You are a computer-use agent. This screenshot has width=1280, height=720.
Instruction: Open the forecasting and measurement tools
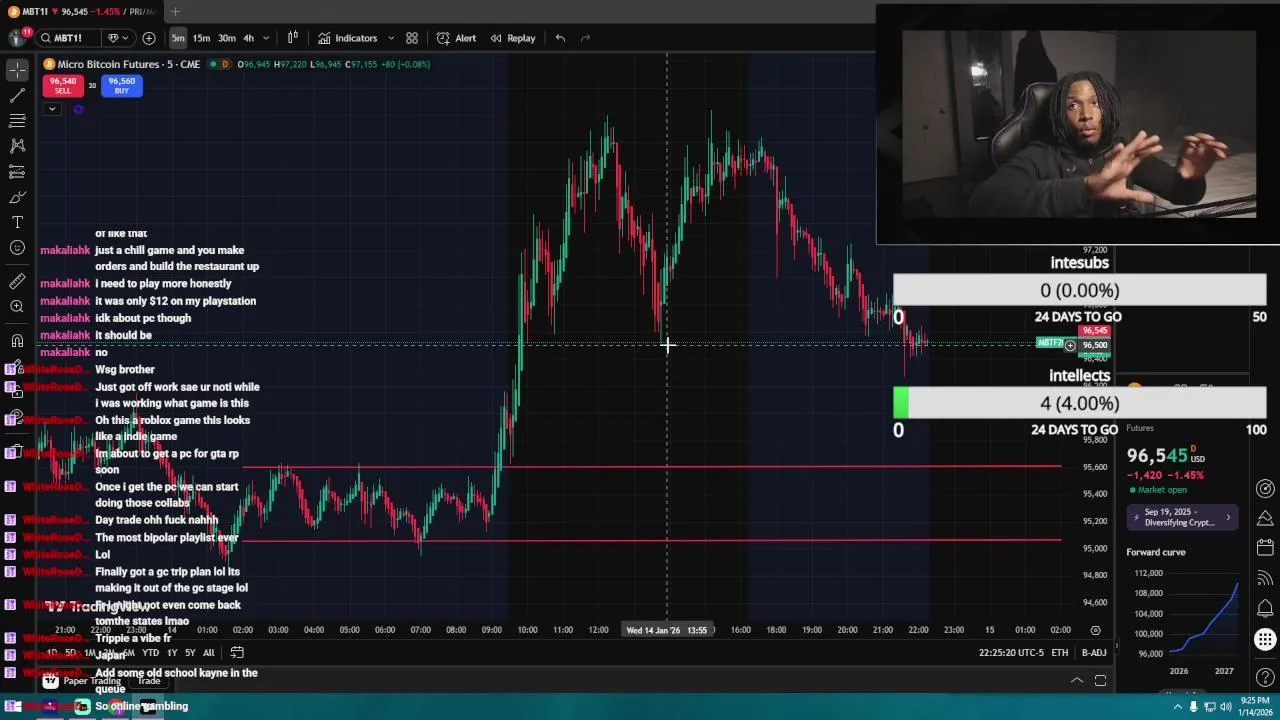pos(17,172)
